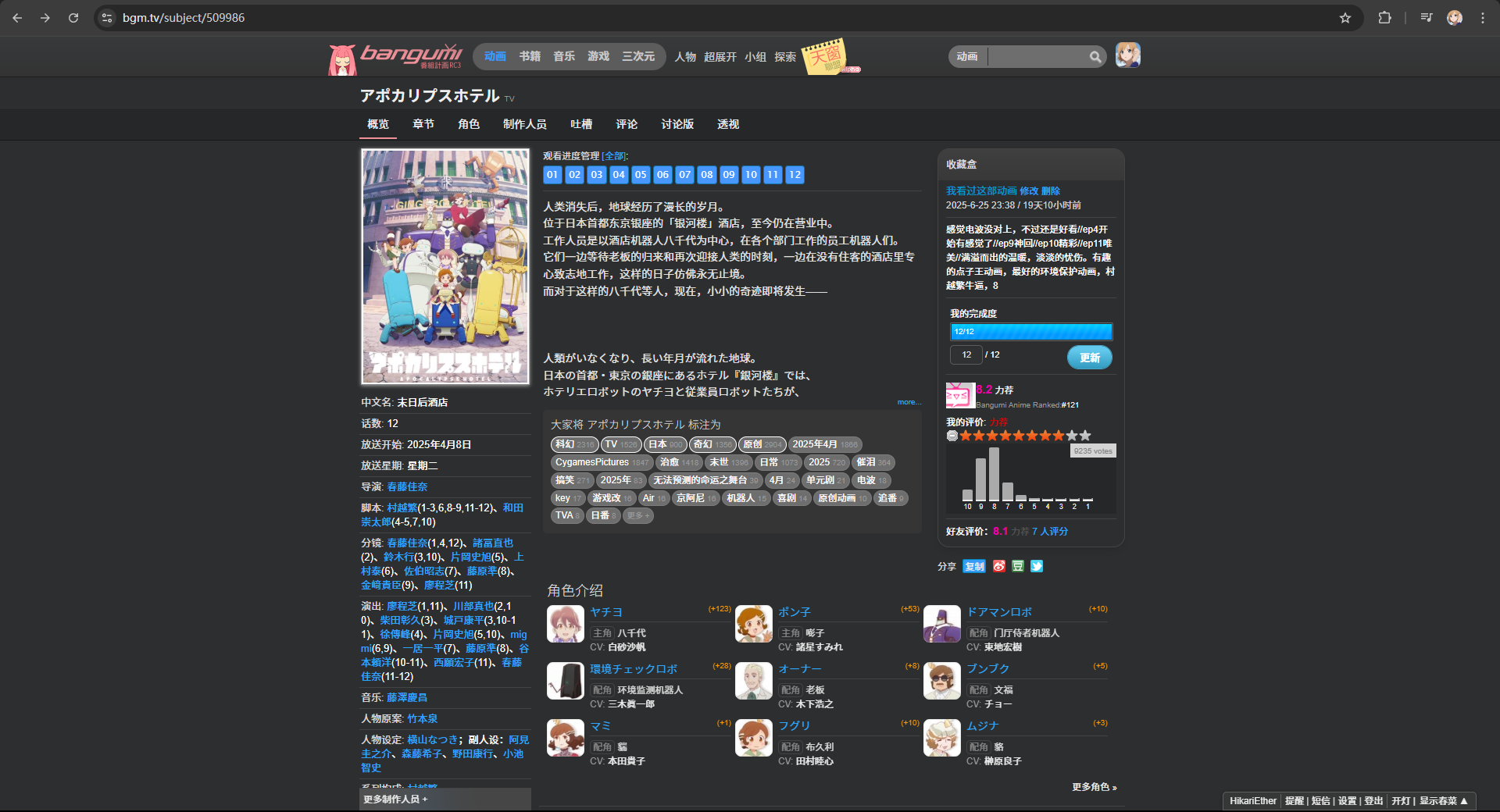Open ムジナ character avatar
This screenshot has height=812, width=1500.
coord(942,738)
